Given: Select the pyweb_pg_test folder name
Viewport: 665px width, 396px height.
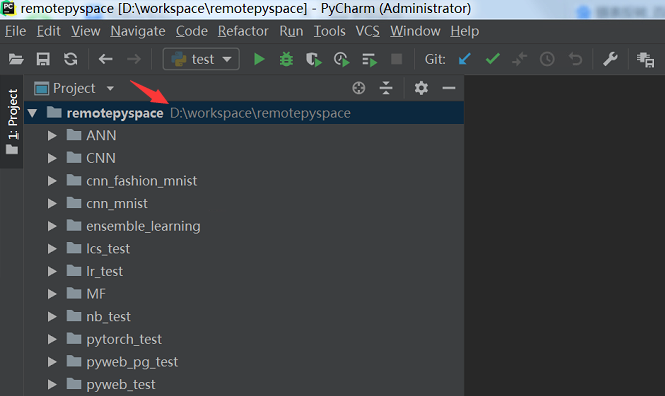Looking at the screenshot, I should click(132, 362).
